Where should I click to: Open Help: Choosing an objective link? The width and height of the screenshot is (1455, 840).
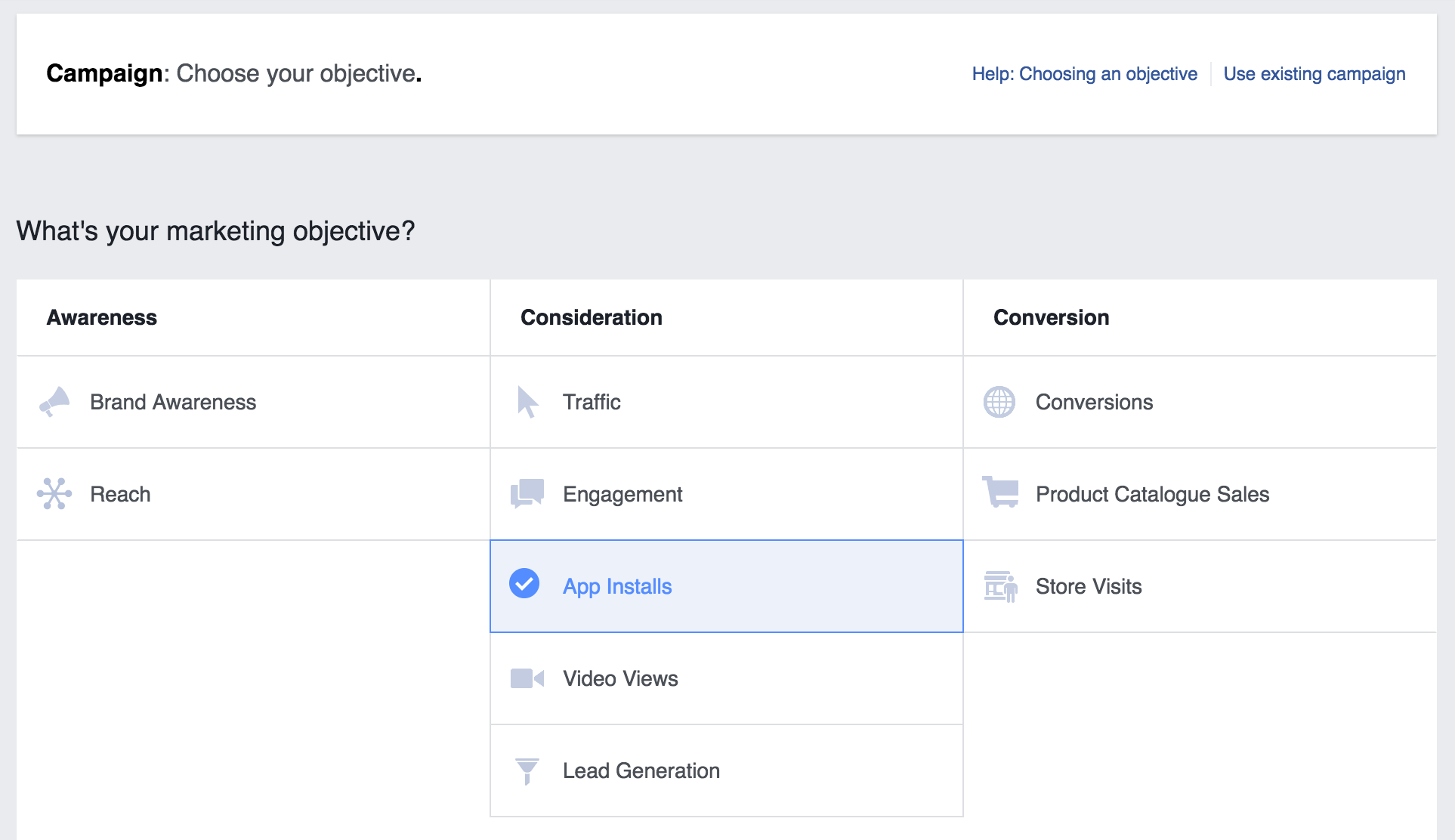1084,74
